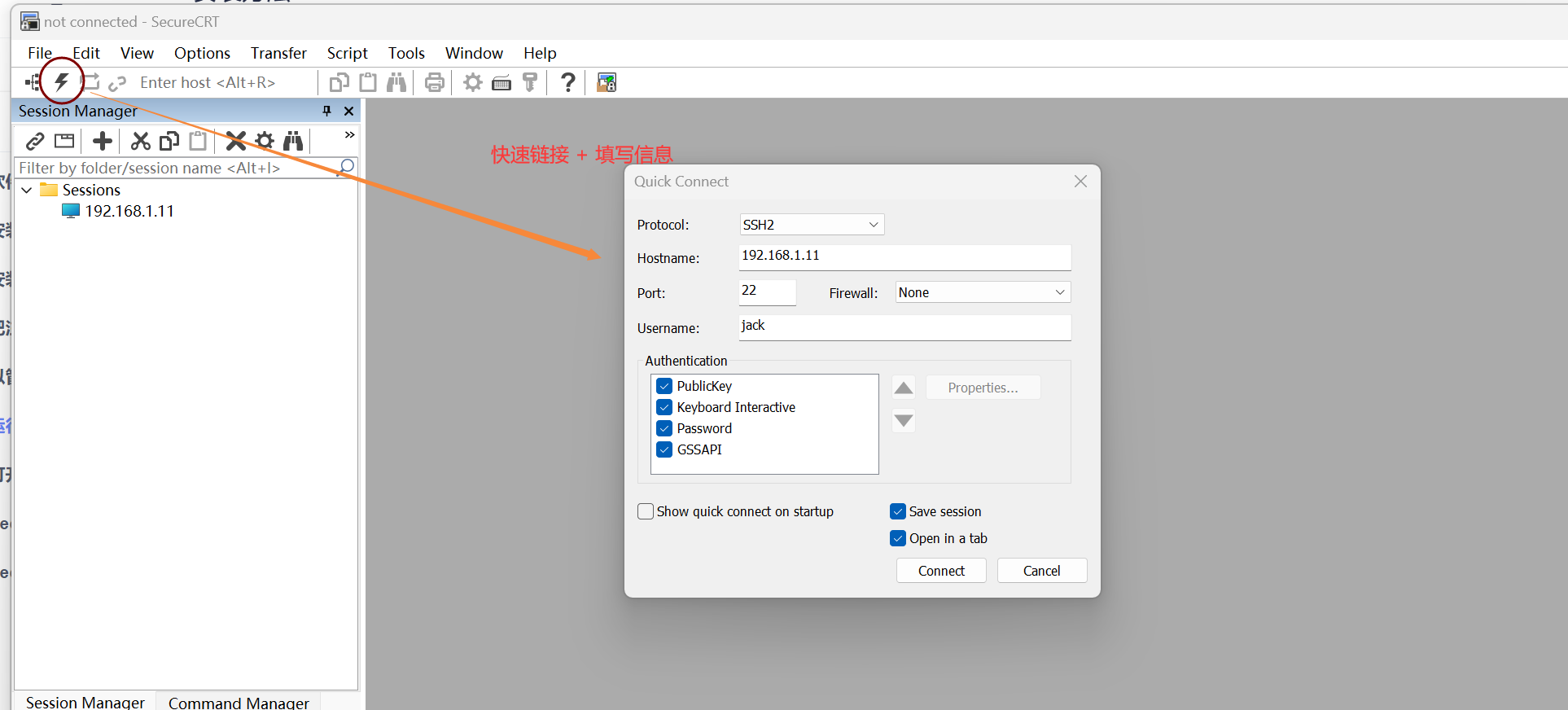Launch SecureFX toolbar icon
This screenshot has height=710, width=1568.
tap(607, 82)
